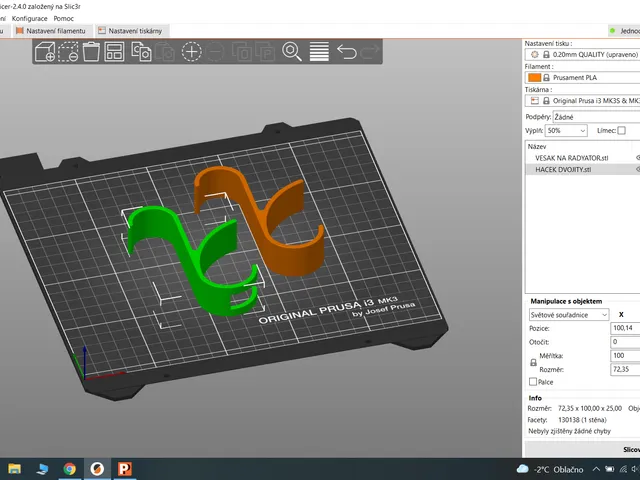Show hidden tray icons chevron
The width and height of the screenshot is (640, 480).
[x=596, y=469]
